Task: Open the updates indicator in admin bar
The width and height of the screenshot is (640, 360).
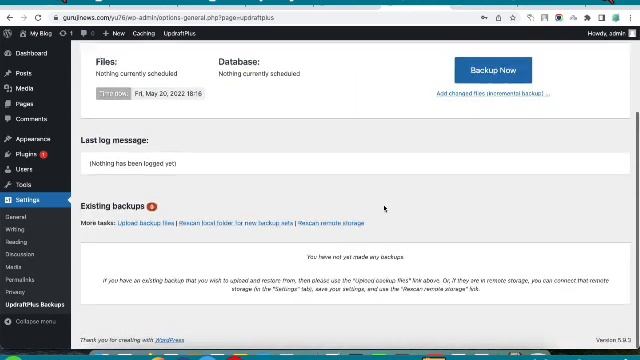Action: point(66,33)
